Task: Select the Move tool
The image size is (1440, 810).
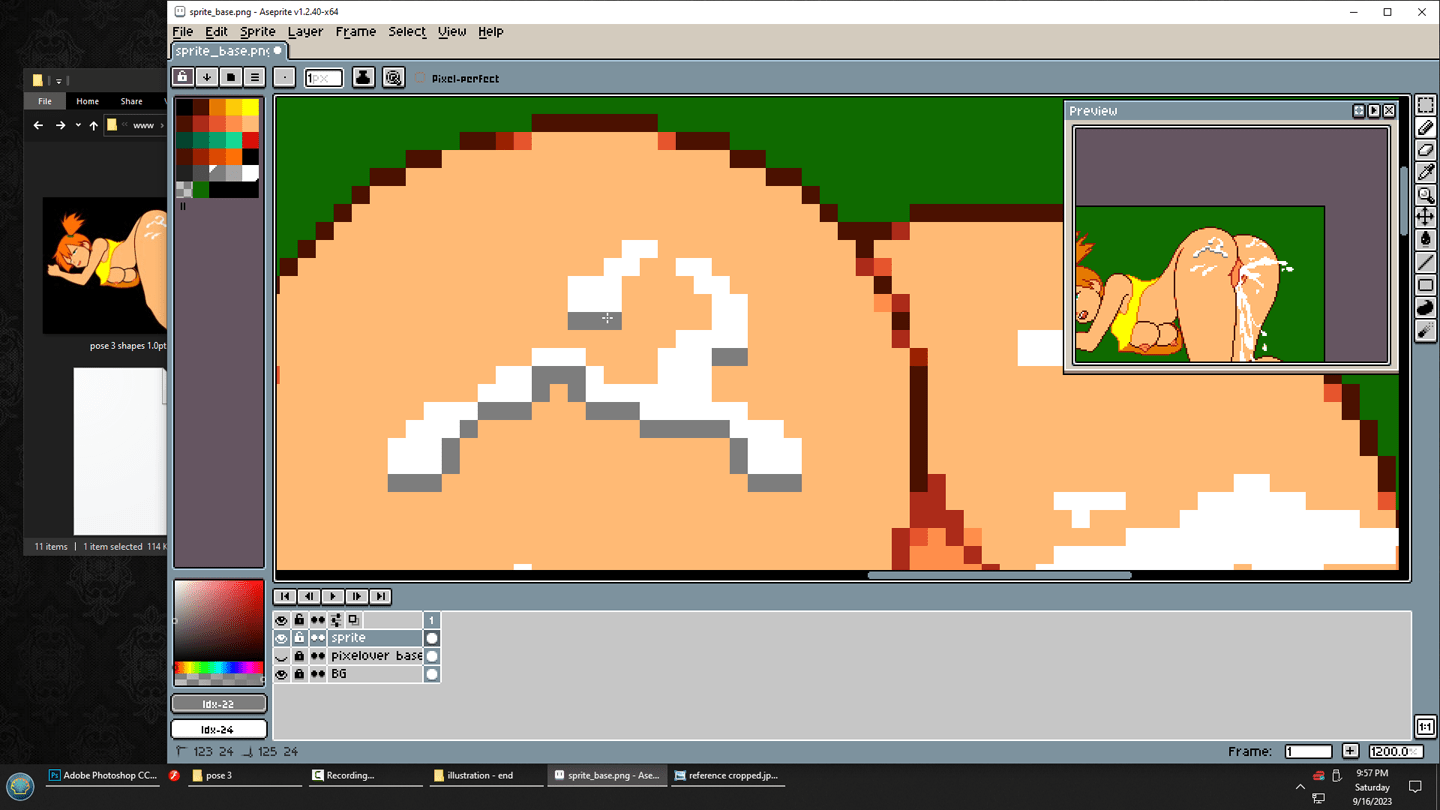Action: coord(1425,217)
